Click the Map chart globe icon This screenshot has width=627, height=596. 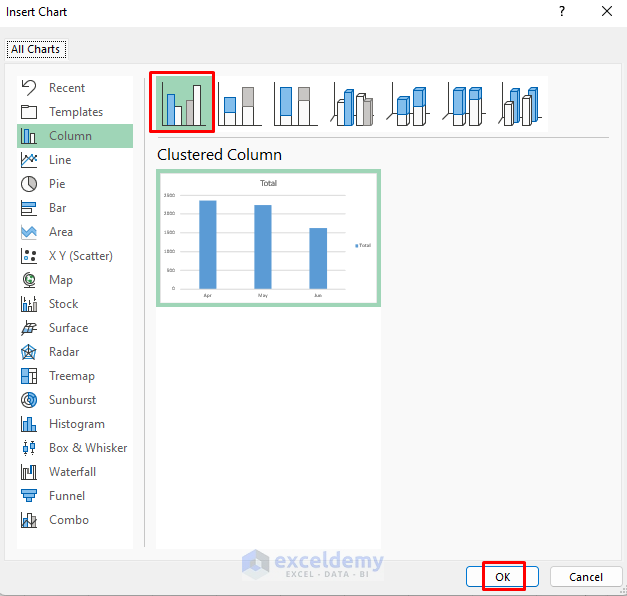pos(29,280)
